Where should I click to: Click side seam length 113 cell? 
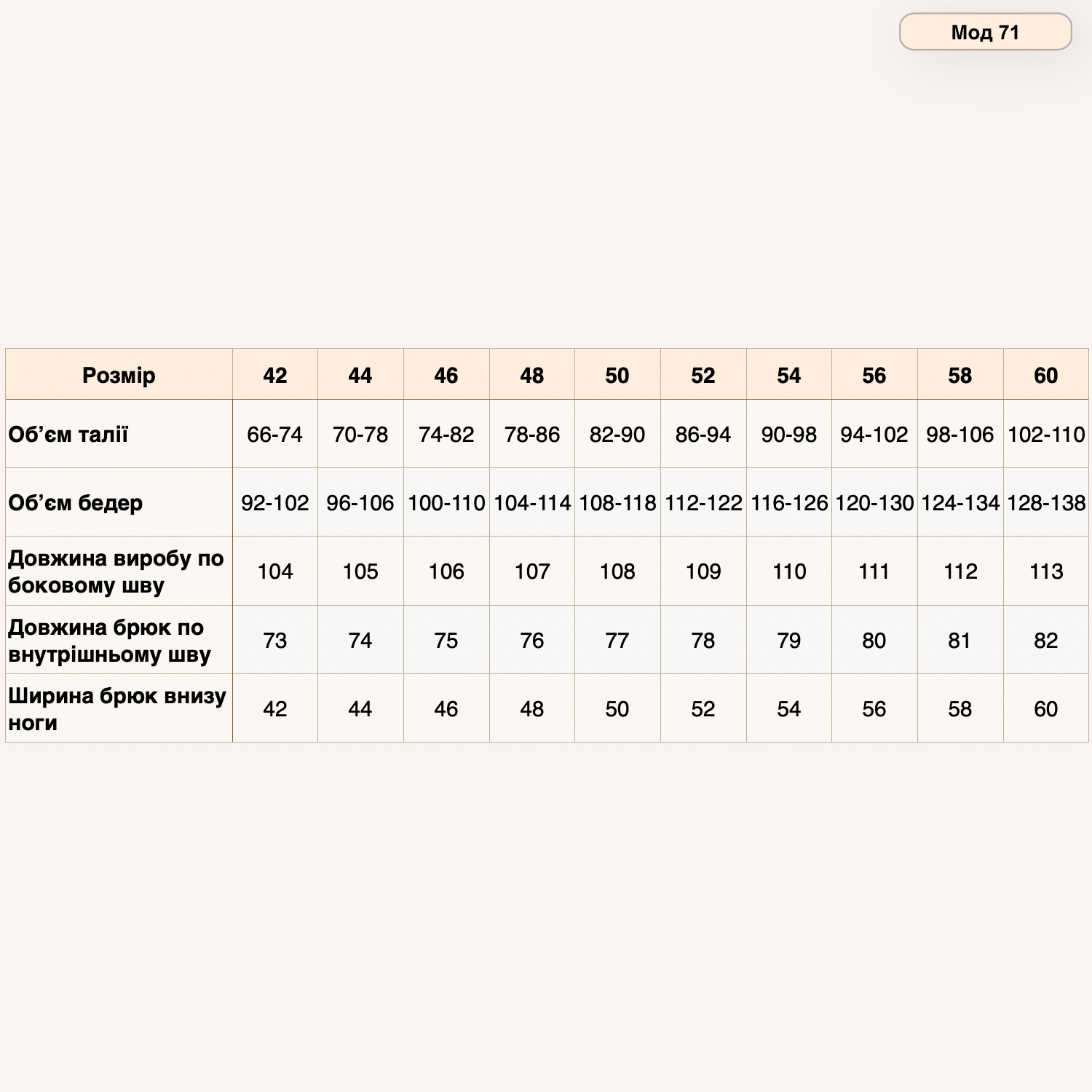(1046, 571)
